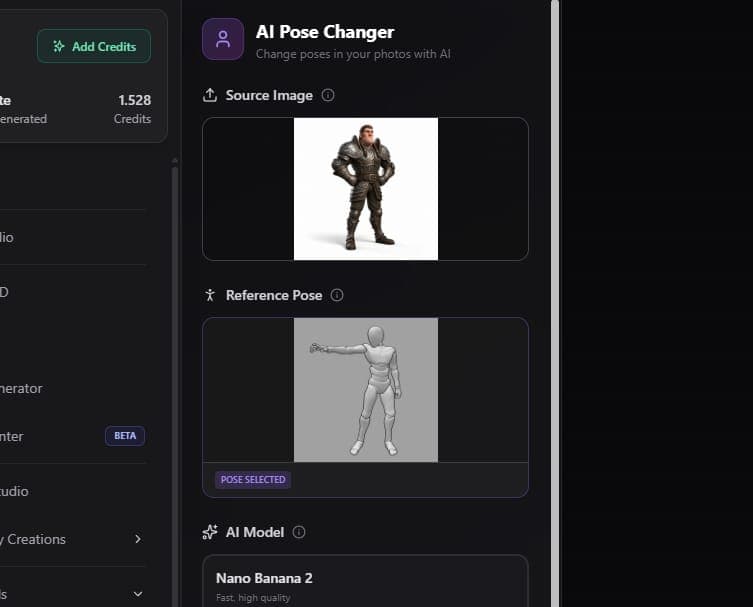Click the POSE SELECTED badge
This screenshot has height=607, width=753.
(253, 479)
